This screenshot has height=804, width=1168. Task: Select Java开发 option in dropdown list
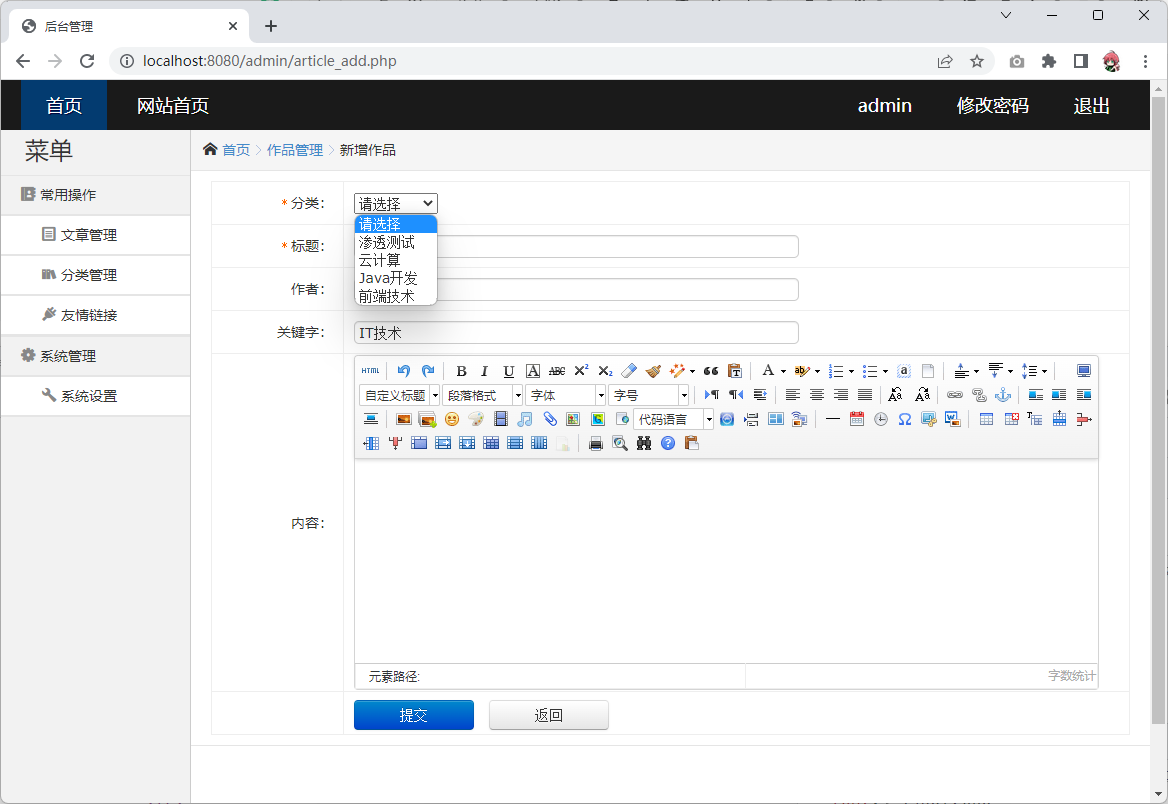pos(388,278)
